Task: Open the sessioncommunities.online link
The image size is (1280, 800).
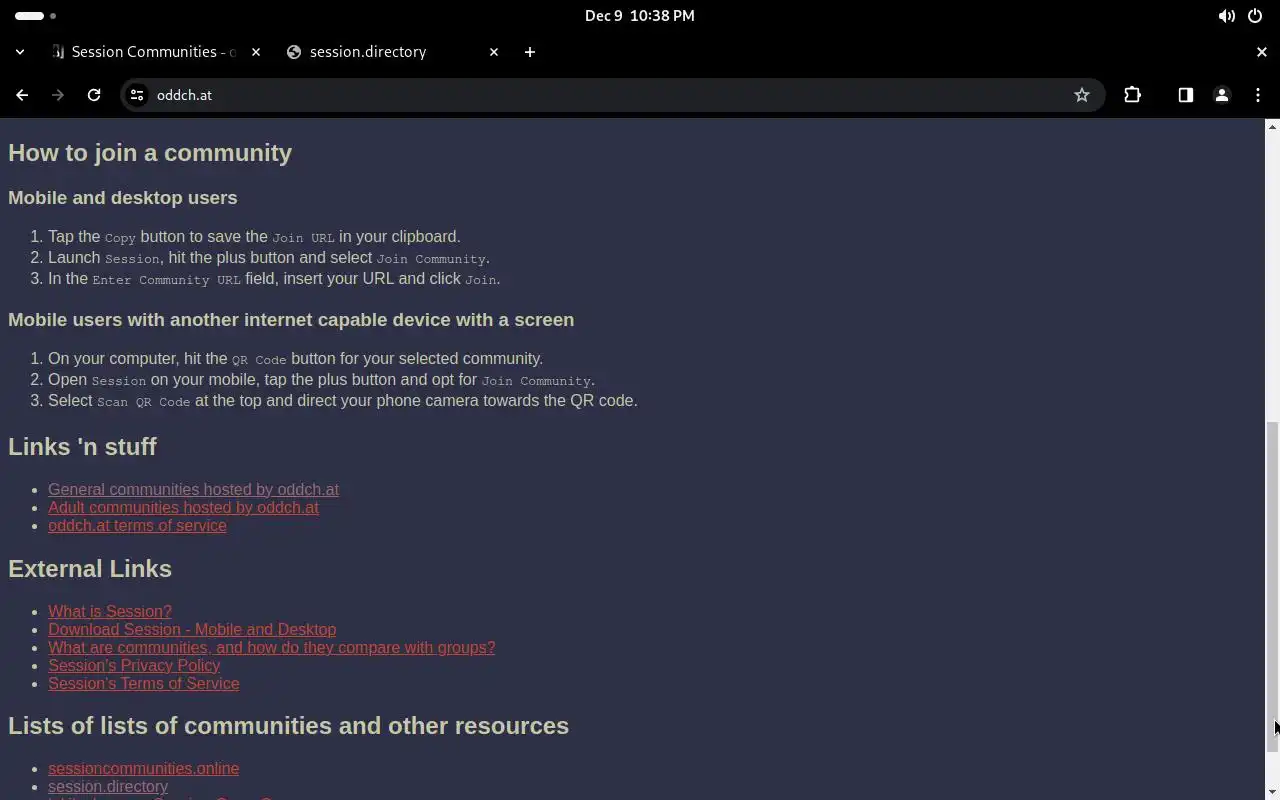Action: 143,768
